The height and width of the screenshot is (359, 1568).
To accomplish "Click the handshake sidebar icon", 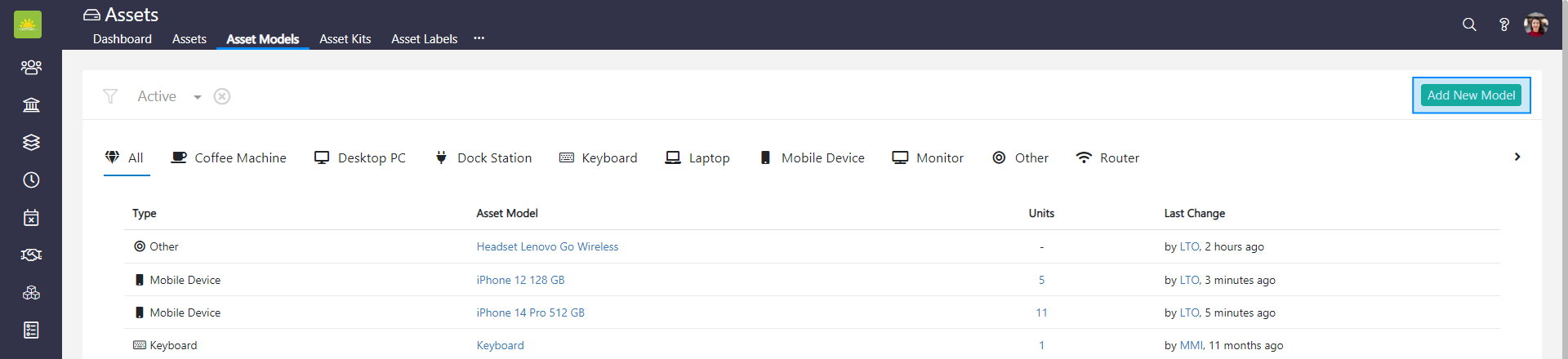I will coord(31,255).
